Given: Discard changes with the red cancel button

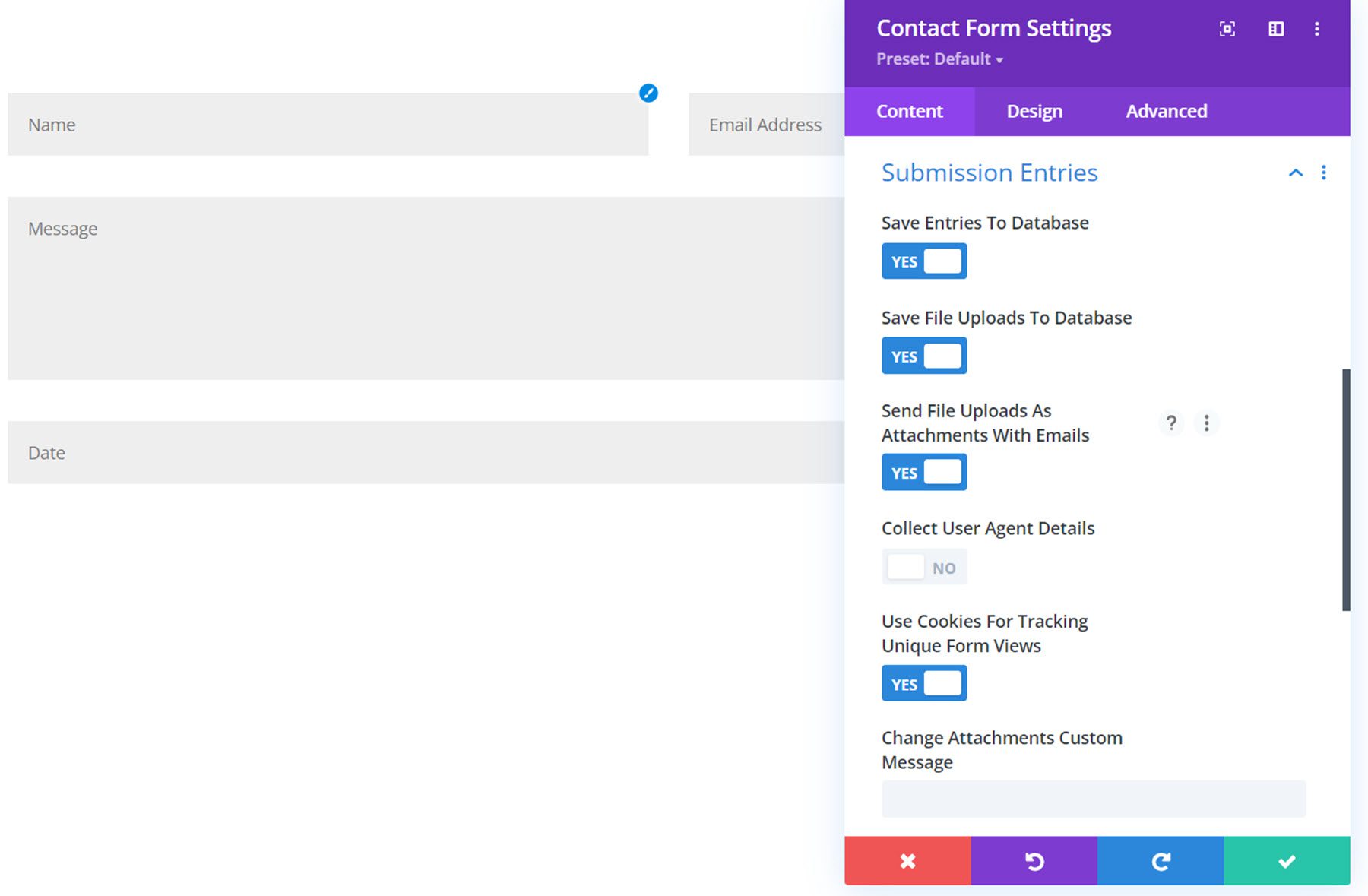Looking at the screenshot, I should [x=907, y=860].
